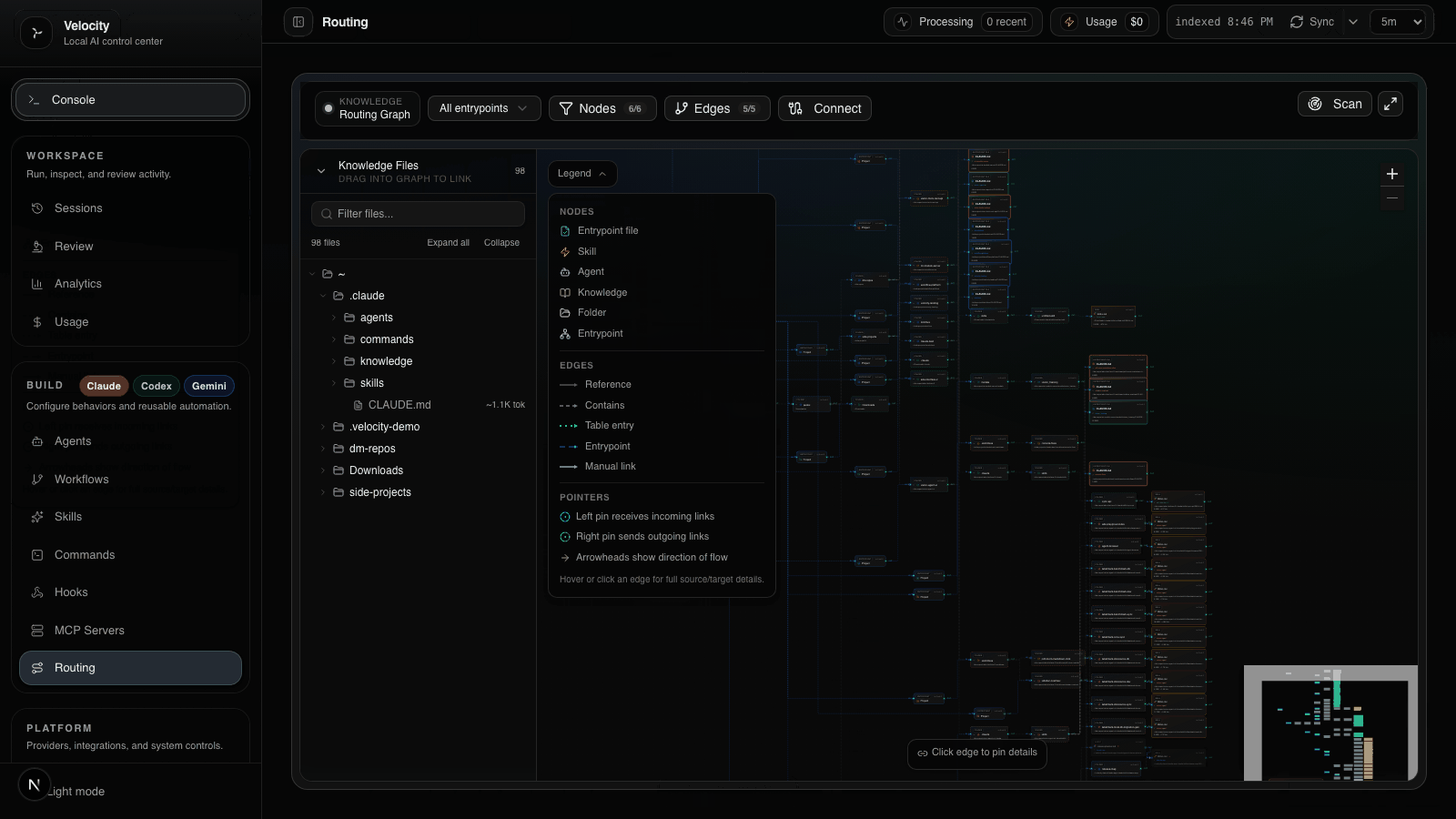Collapse the Legend panel
1456x819 pixels.
pos(581,173)
